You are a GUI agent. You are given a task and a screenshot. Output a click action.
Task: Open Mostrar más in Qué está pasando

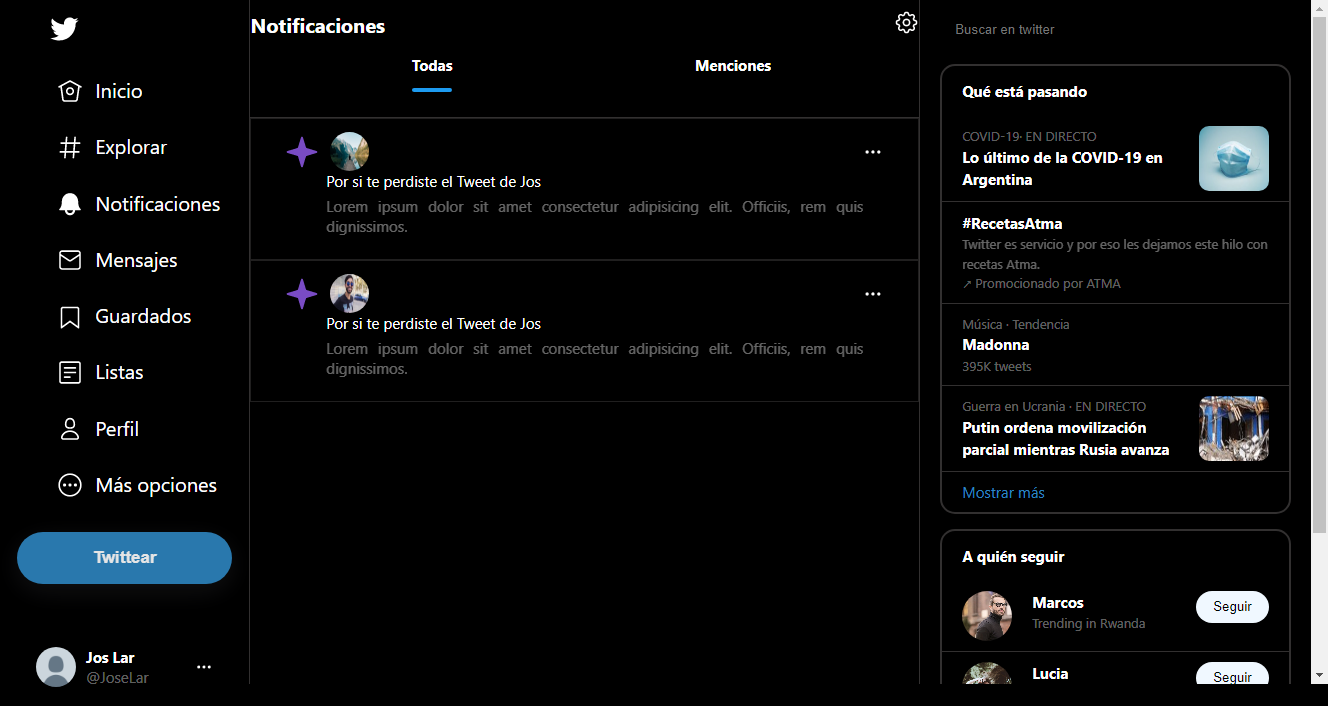pyautogui.click(x=1003, y=492)
